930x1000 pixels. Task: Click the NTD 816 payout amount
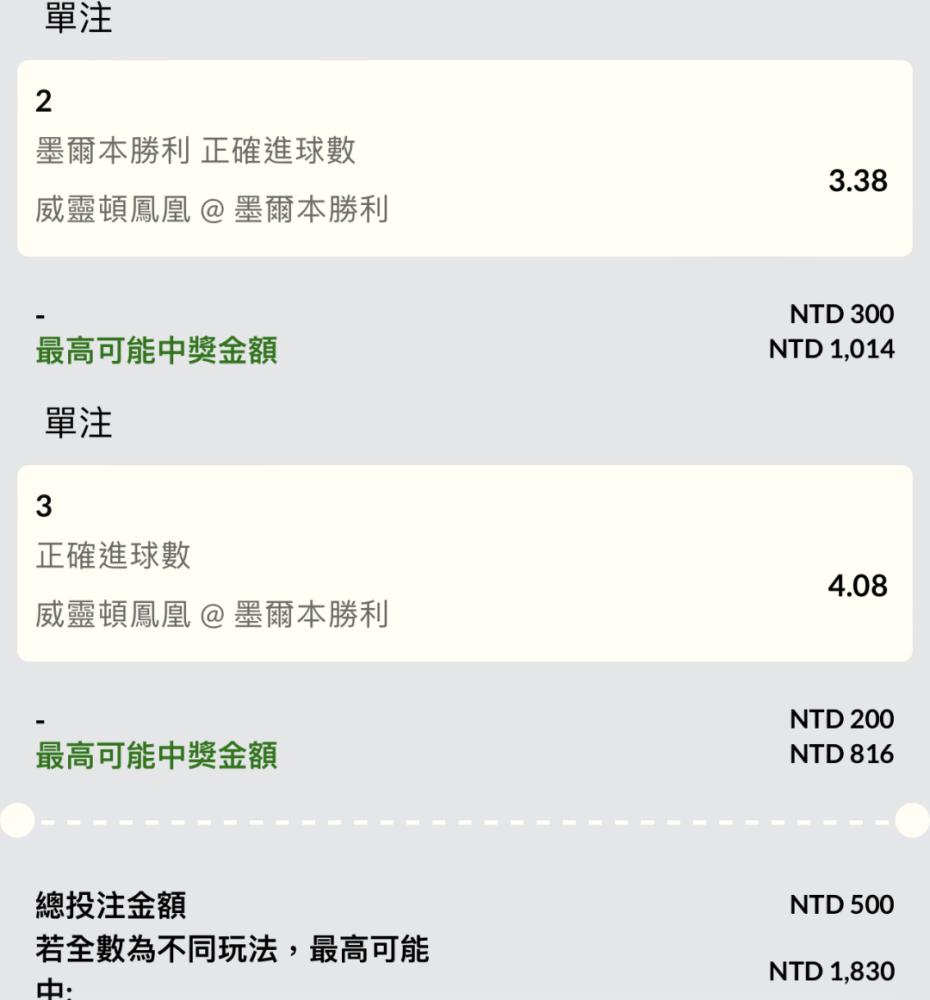842,754
